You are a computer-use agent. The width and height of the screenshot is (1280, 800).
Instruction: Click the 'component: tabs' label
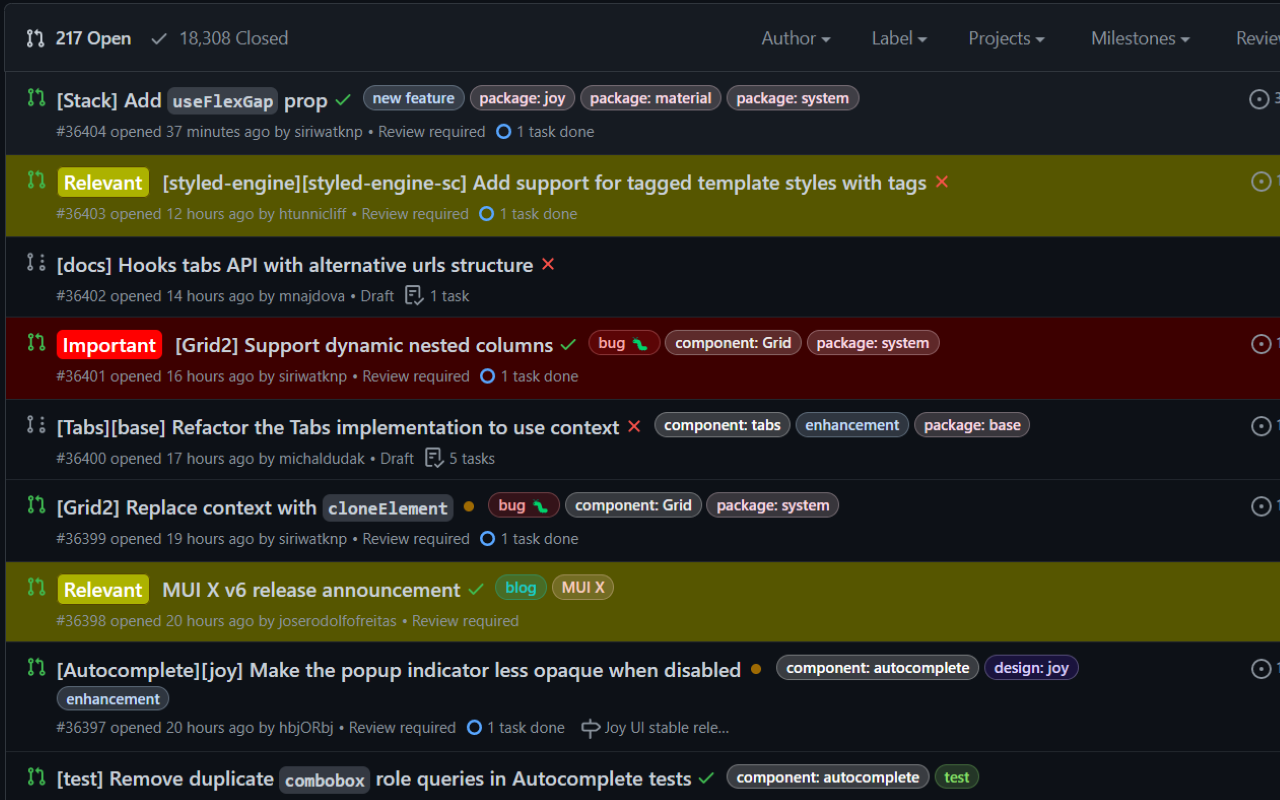pyautogui.click(x=722, y=425)
